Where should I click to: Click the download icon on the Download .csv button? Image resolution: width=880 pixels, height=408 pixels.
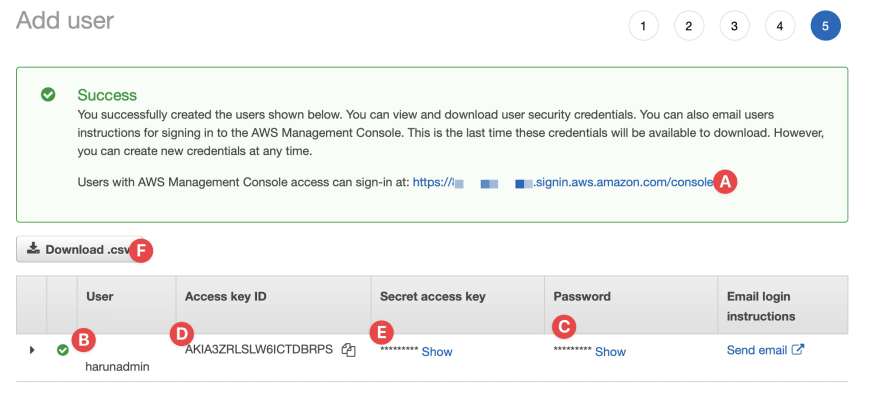[x=33, y=248]
